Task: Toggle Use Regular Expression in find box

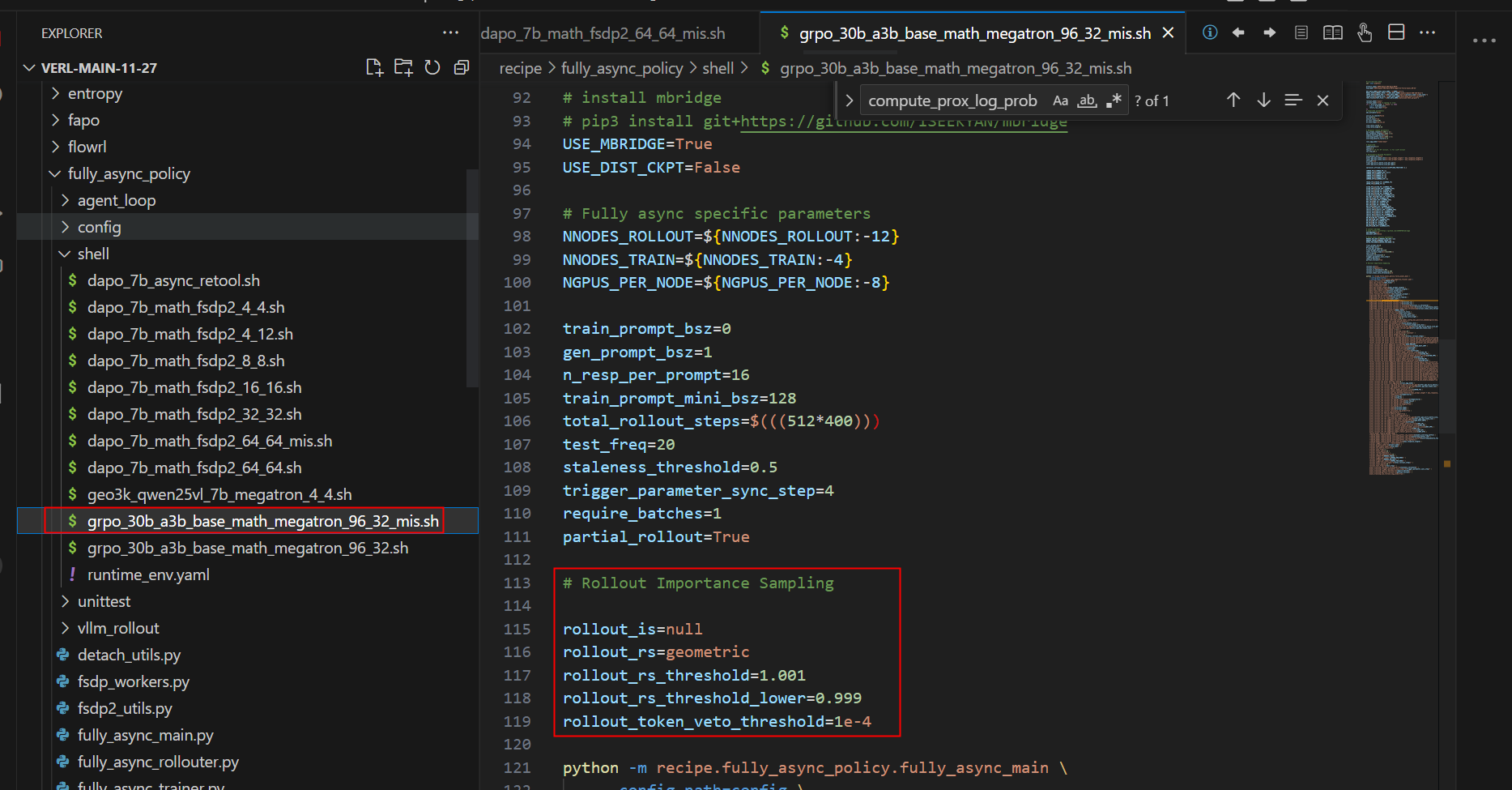Action: coord(1114,100)
